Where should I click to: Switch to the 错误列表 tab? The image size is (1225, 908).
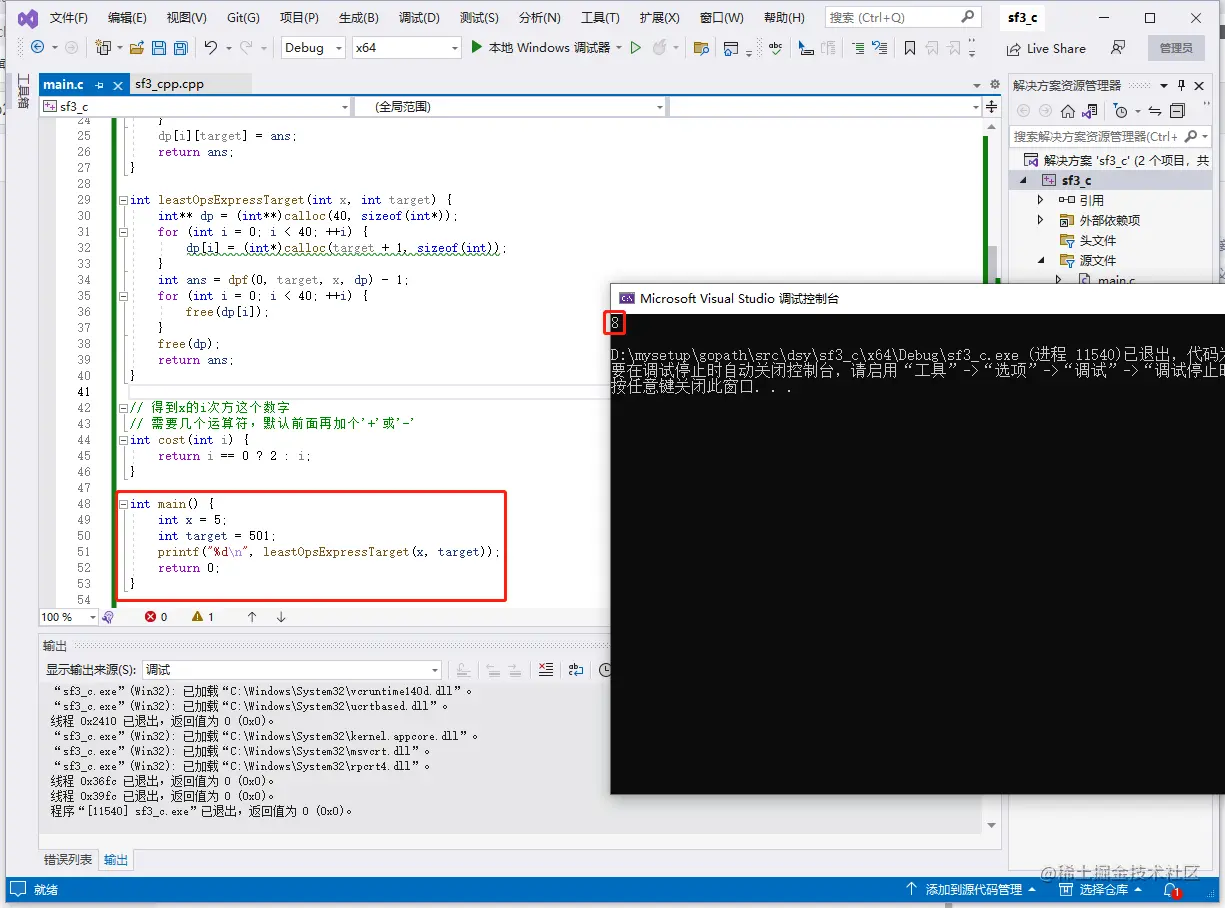[x=68, y=859]
